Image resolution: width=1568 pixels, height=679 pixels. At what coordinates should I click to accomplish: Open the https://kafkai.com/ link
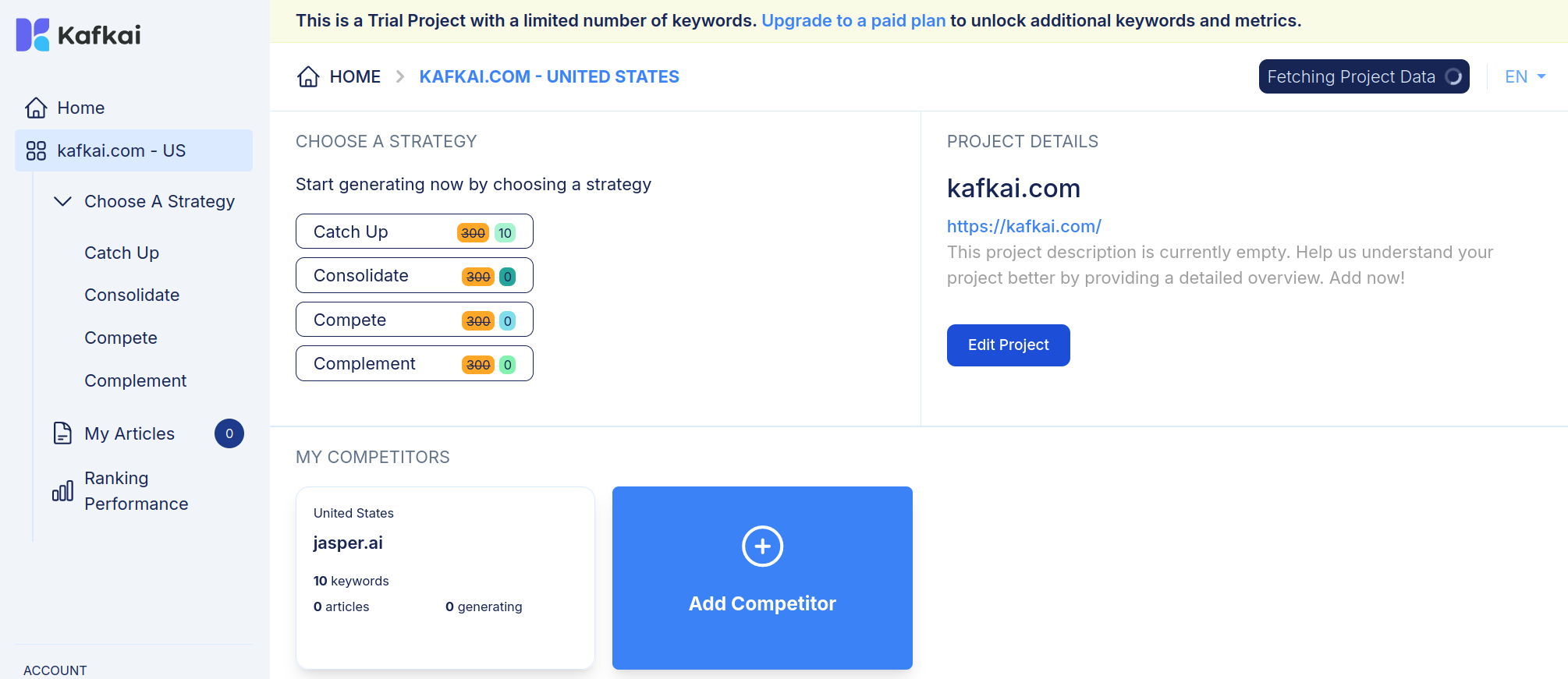[1024, 226]
